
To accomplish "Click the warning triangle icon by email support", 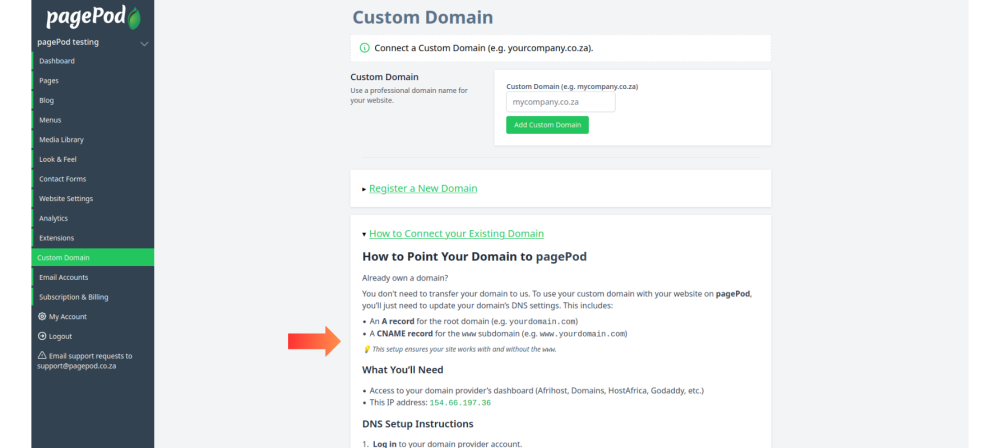I will tap(42, 355).
